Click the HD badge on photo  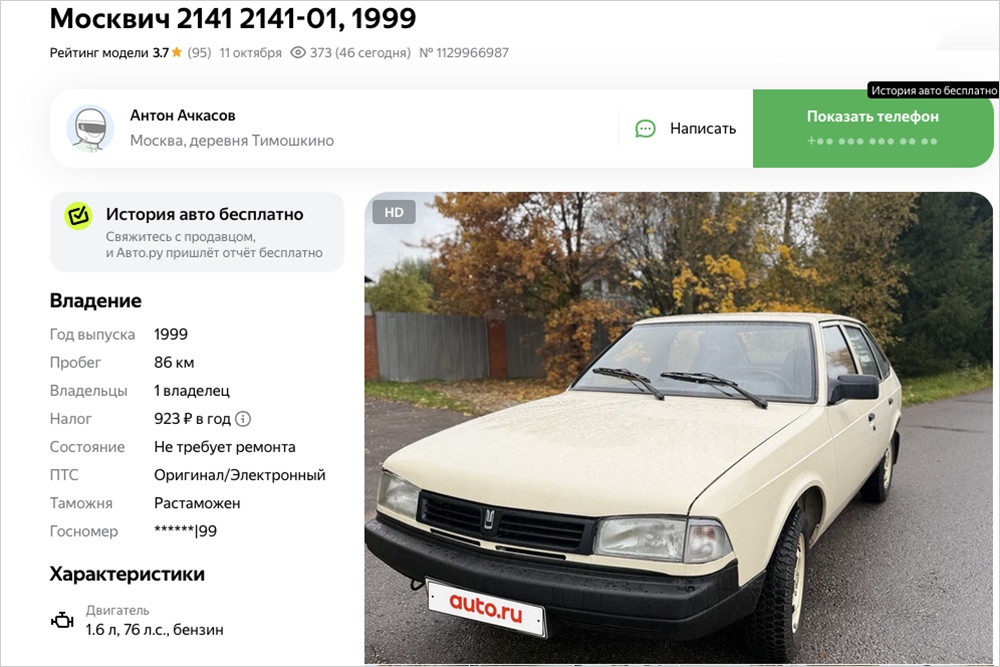pos(394,212)
